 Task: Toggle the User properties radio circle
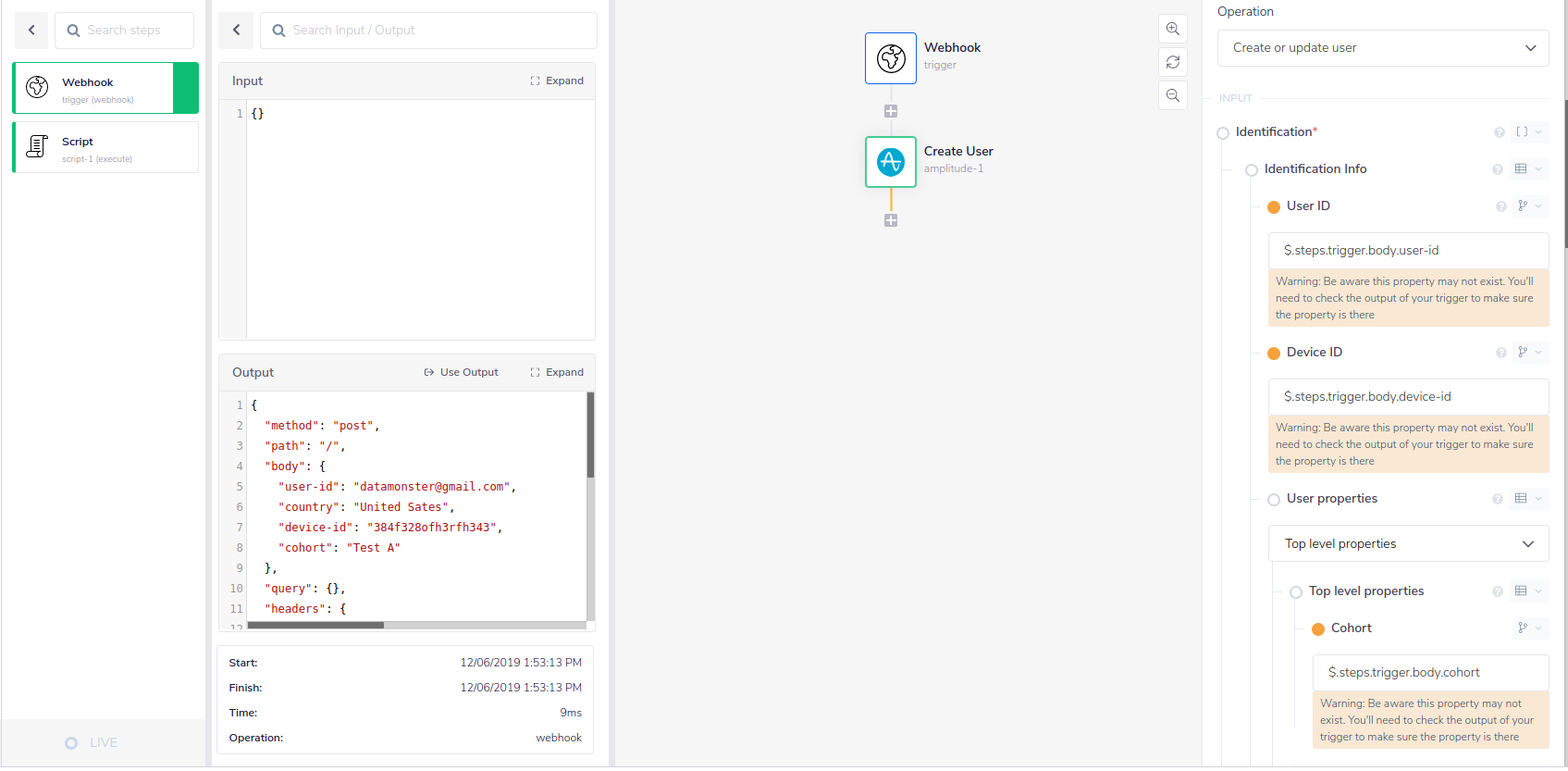[1274, 500]
